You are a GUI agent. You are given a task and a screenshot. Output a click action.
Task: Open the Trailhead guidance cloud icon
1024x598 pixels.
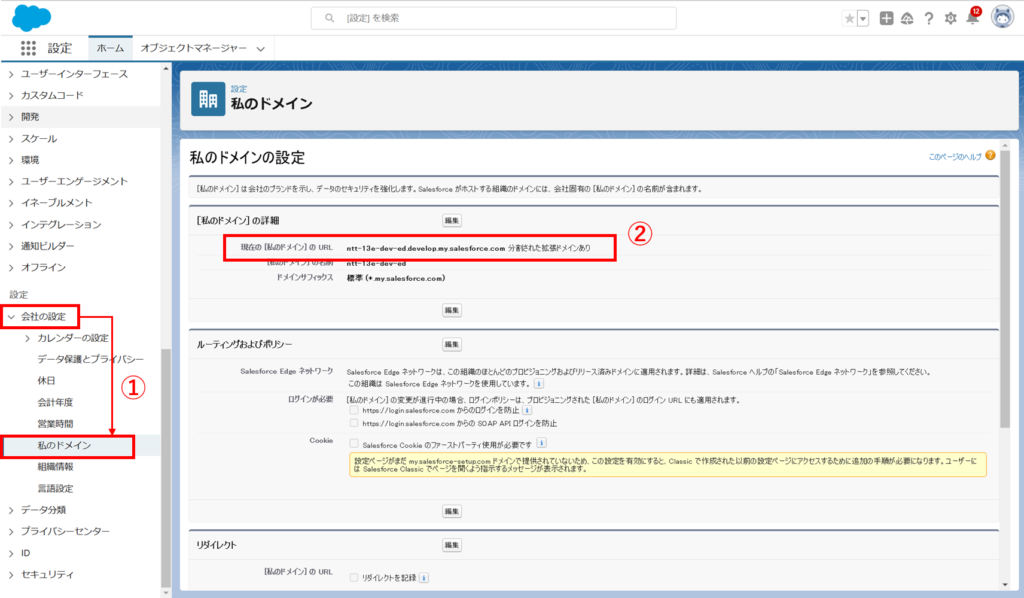(907, 18)
